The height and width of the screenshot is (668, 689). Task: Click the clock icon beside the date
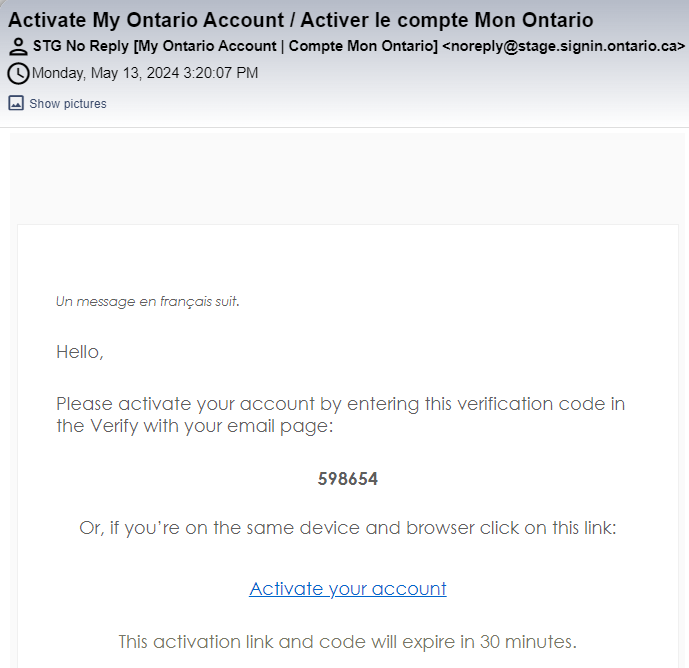18,73
